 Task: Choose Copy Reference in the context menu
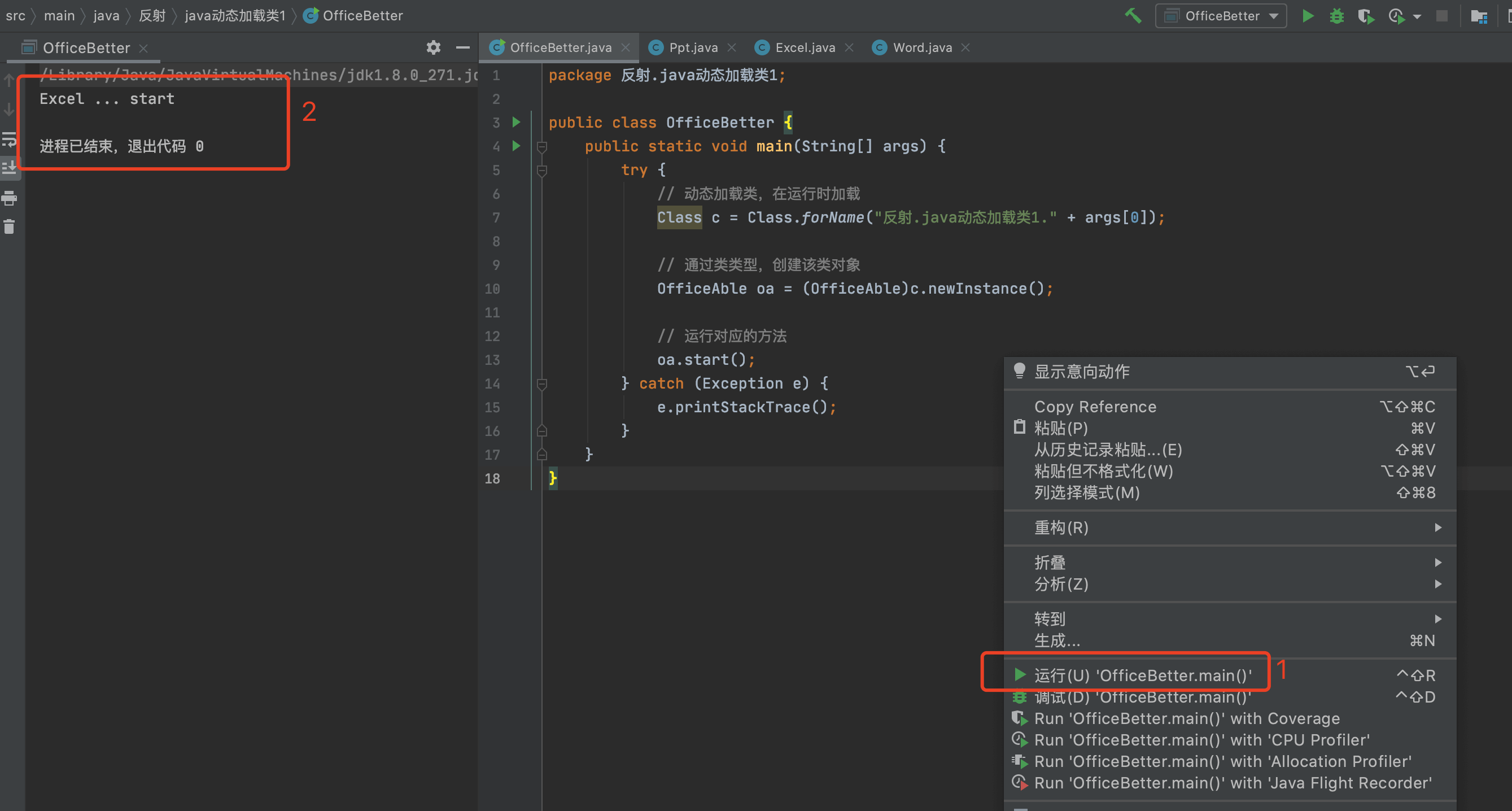tap(1230, 407)
